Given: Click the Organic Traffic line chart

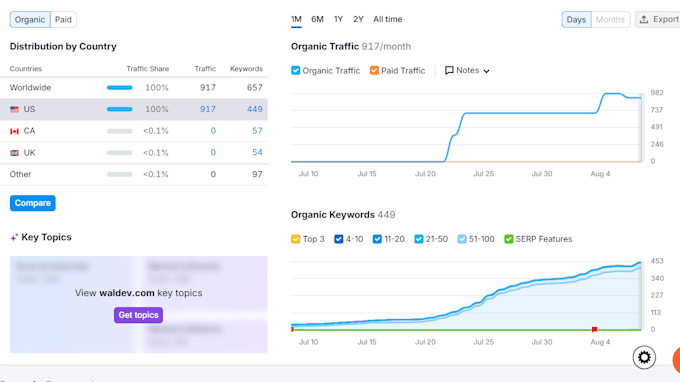Looking at the screenshot, I should pyautogui.click(x=466, y=127).
